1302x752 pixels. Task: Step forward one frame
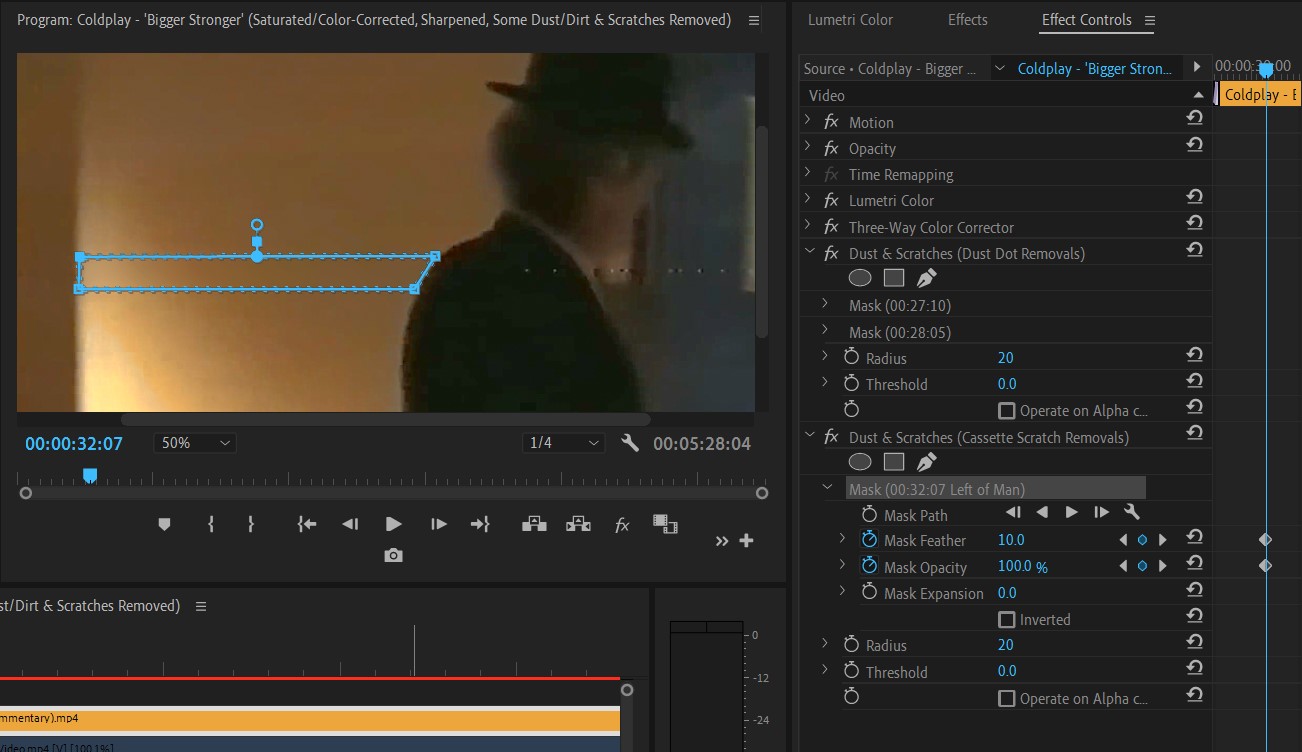[438, 523]
